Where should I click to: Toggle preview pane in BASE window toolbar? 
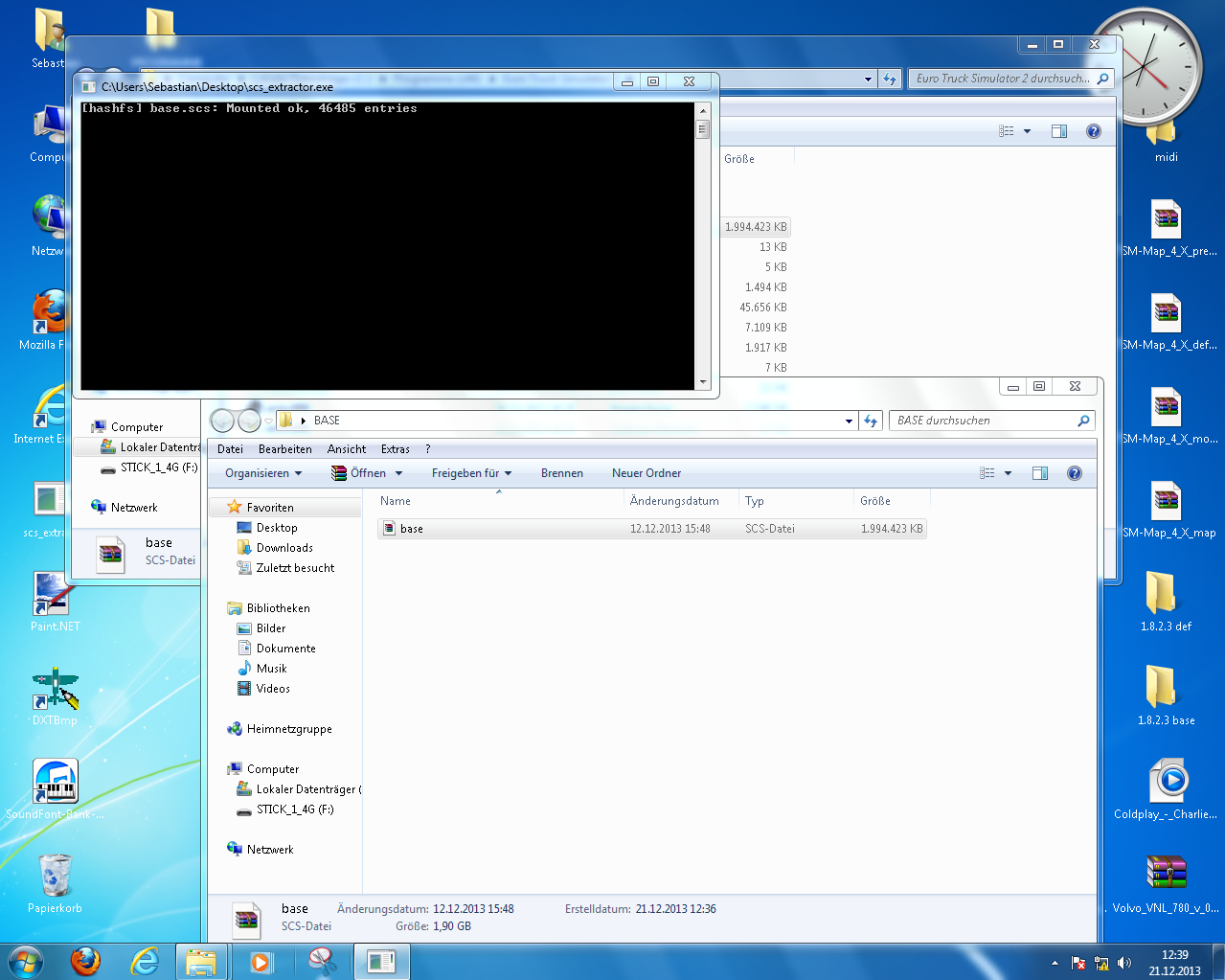(1040, 473)
